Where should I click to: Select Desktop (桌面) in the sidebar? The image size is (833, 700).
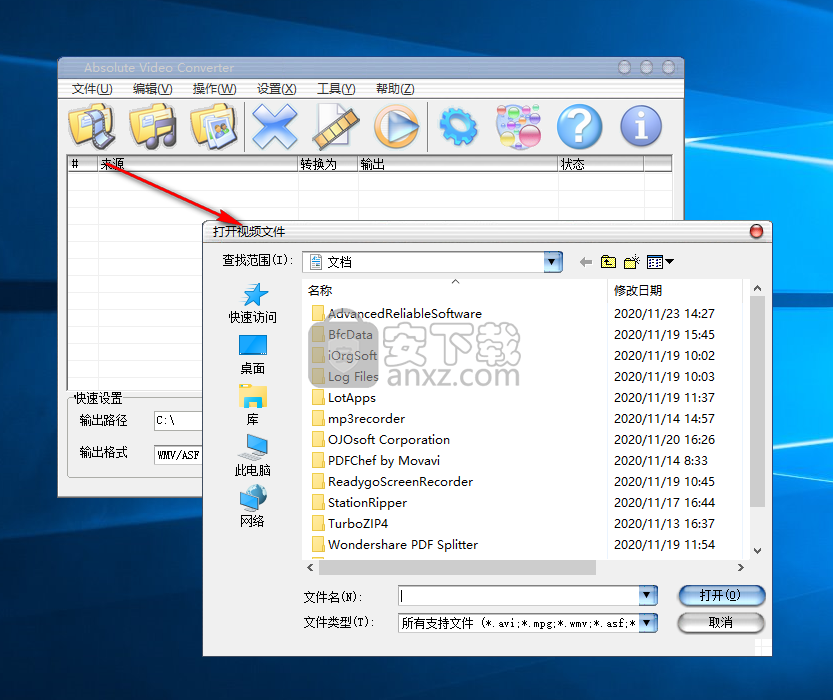click(252, 355)
